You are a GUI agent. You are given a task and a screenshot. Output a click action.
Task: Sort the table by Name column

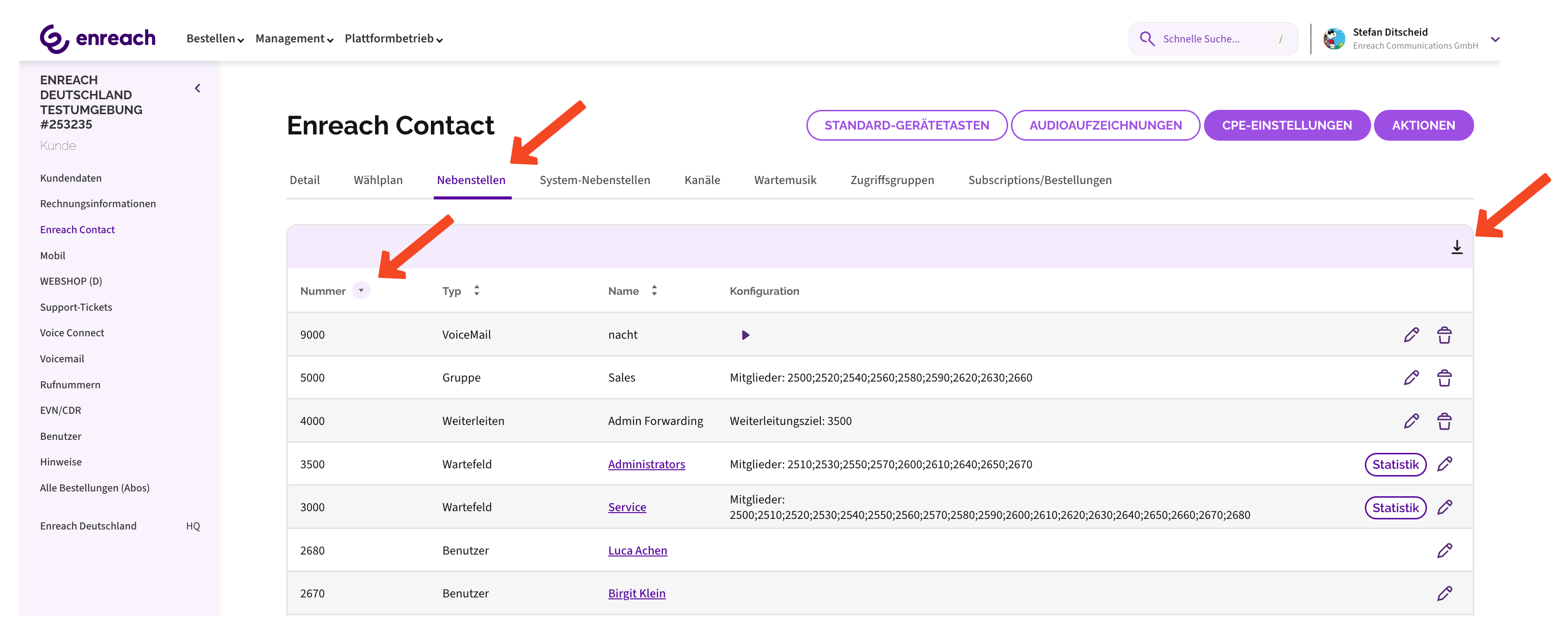tap(654, 291)
